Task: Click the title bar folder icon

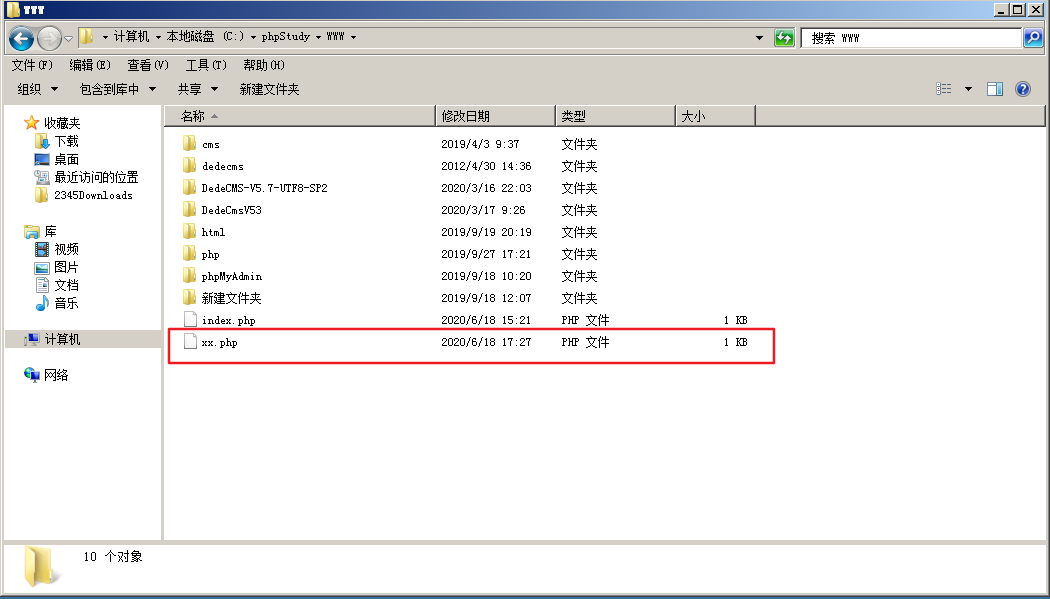Action: point(13,9)
